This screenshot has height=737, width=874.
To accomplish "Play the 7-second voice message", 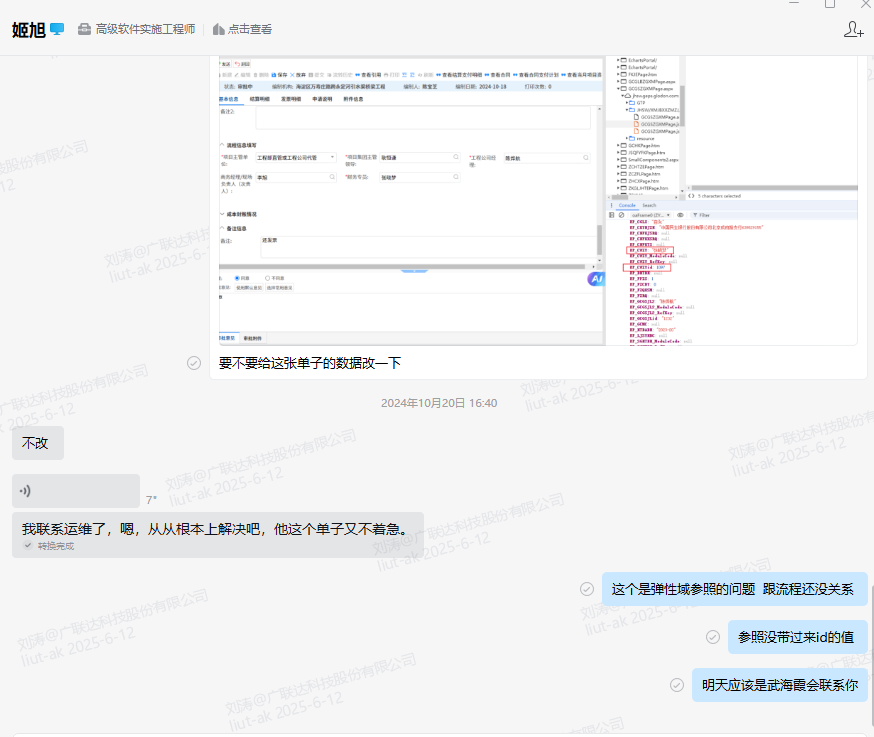I will coord(76,491).
